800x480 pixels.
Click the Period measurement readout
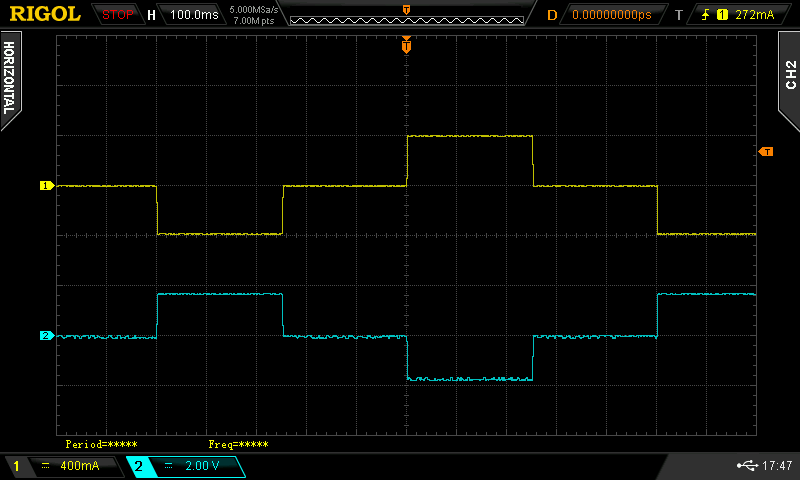coord(101,444)
